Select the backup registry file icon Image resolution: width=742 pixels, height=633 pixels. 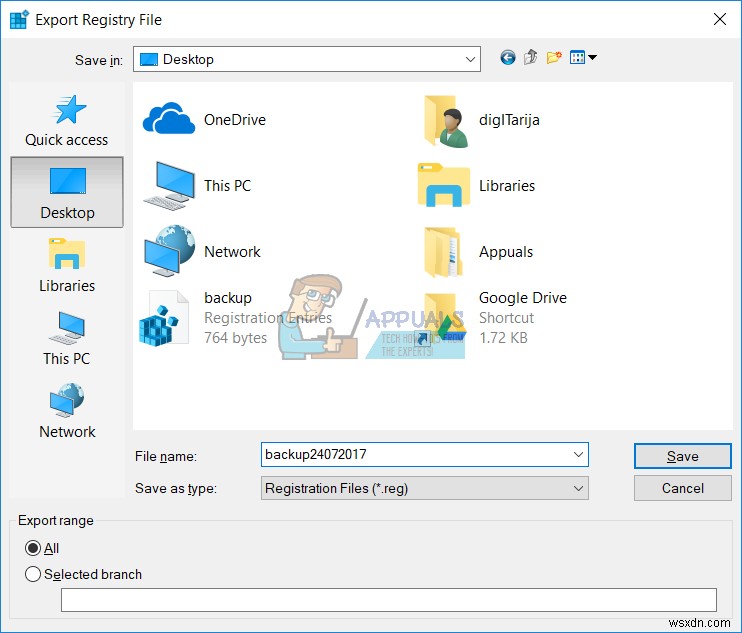click(164, 318)
